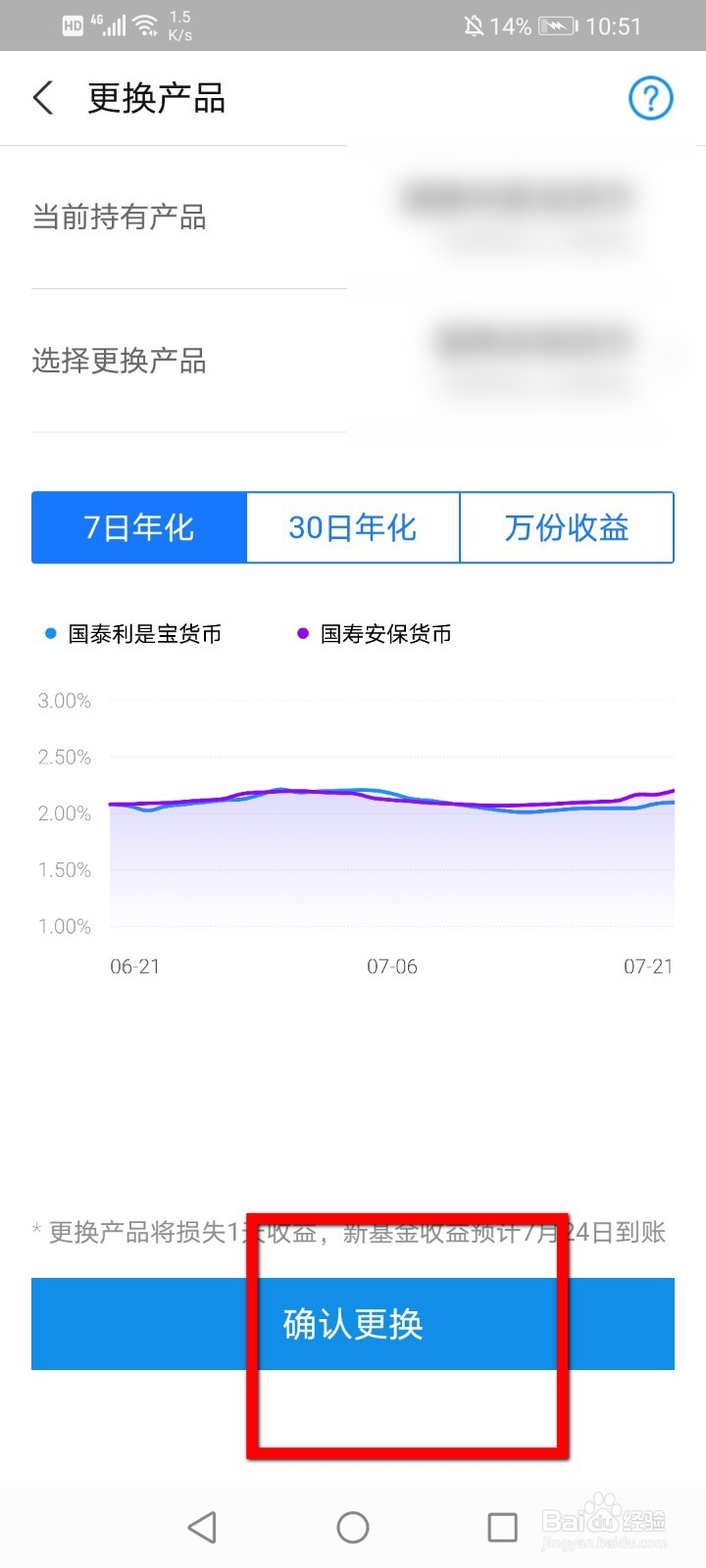Tap the 更换产品 page title
The image size is (706, 1568).
[157, 98]
